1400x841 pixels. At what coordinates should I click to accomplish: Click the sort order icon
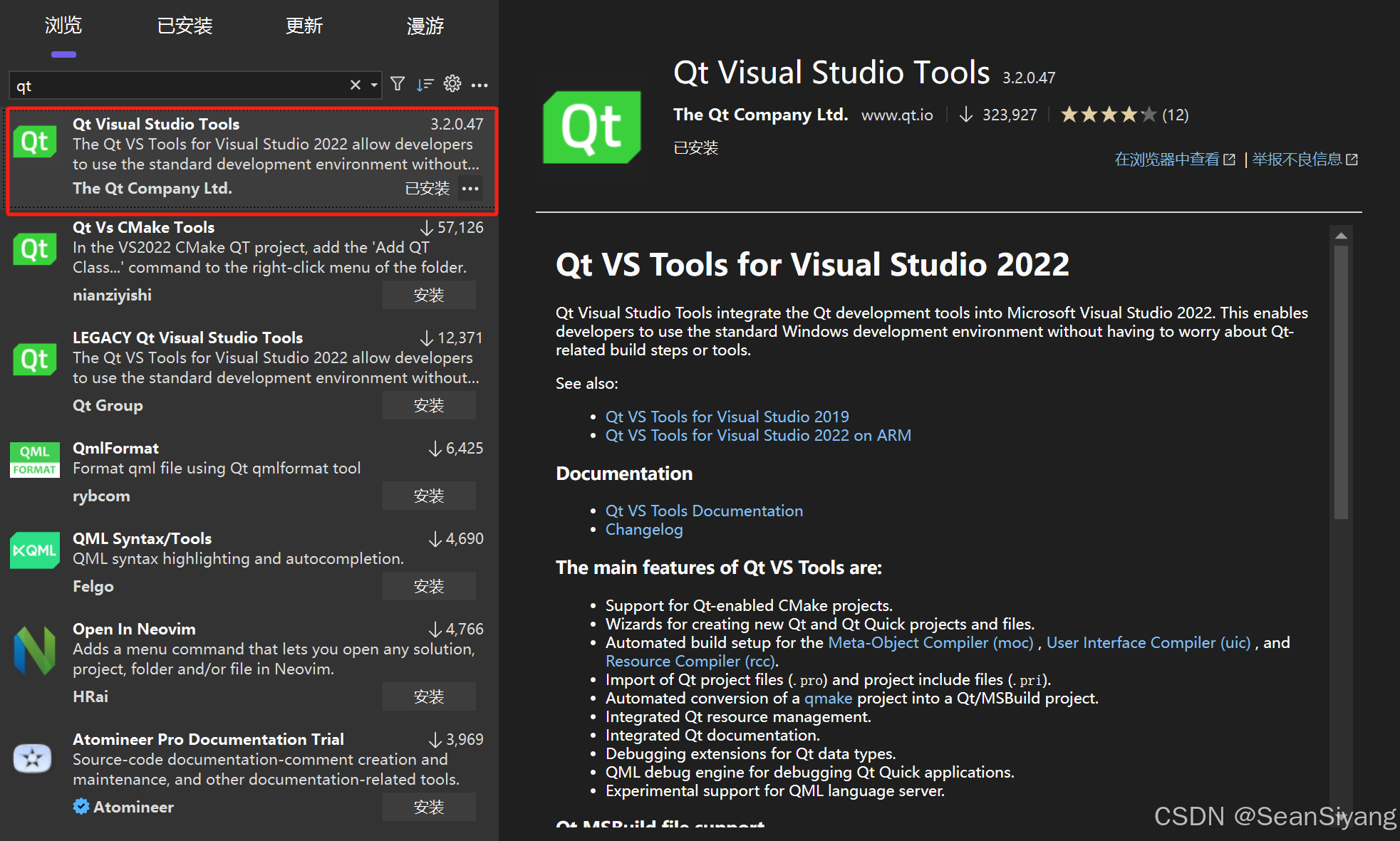click(425, 85)
